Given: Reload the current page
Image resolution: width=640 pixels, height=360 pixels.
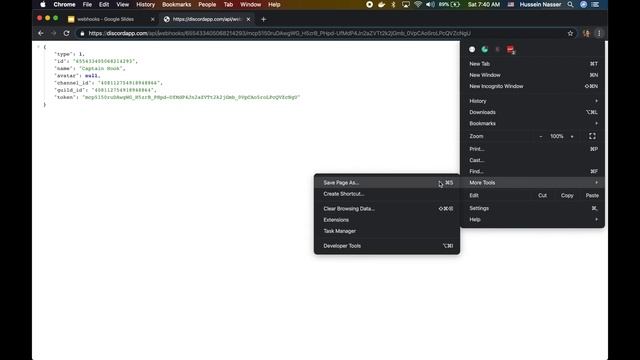Looking at the screenshot, I should 67,33.
